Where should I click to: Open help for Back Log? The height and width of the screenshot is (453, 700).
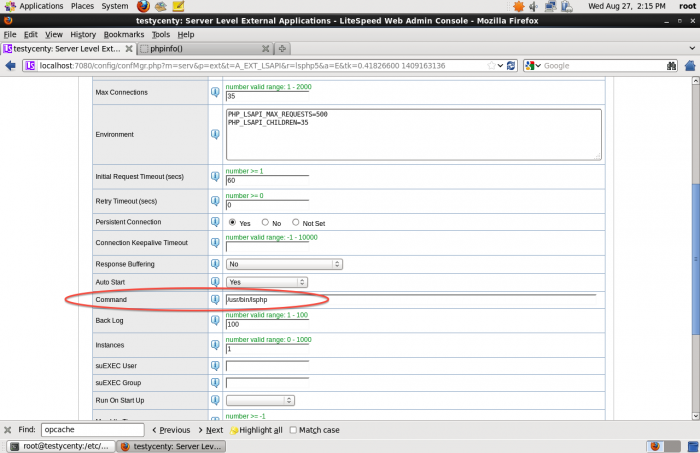click(215, 320)
